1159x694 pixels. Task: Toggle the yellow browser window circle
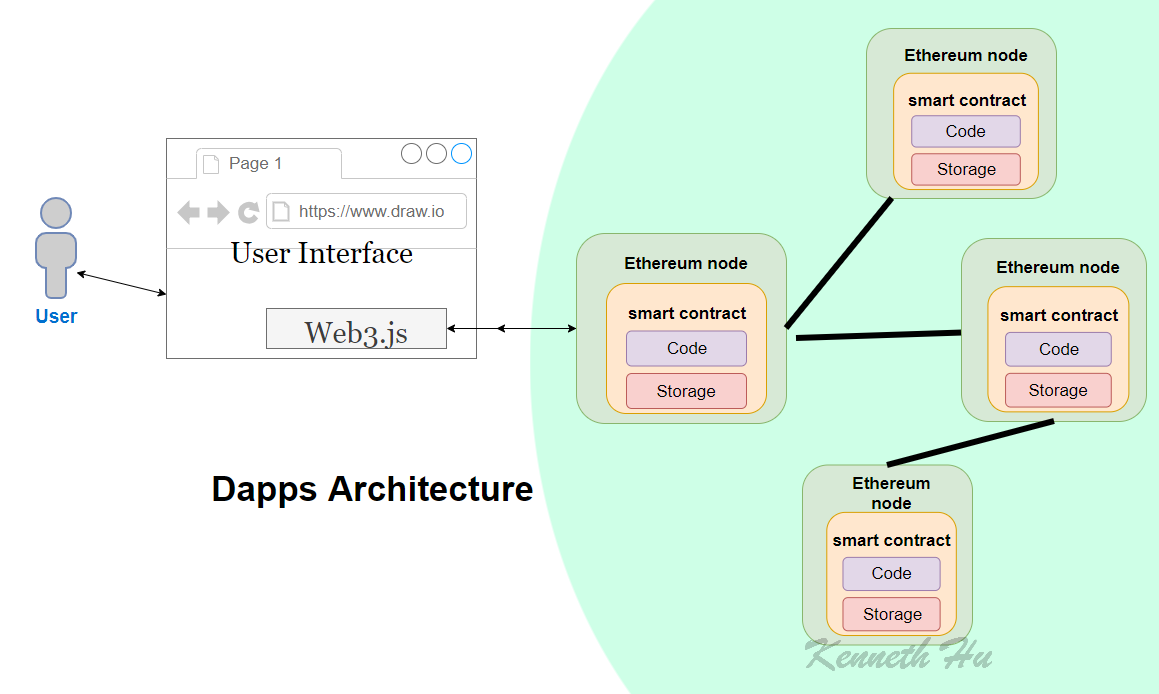(436, 153)
